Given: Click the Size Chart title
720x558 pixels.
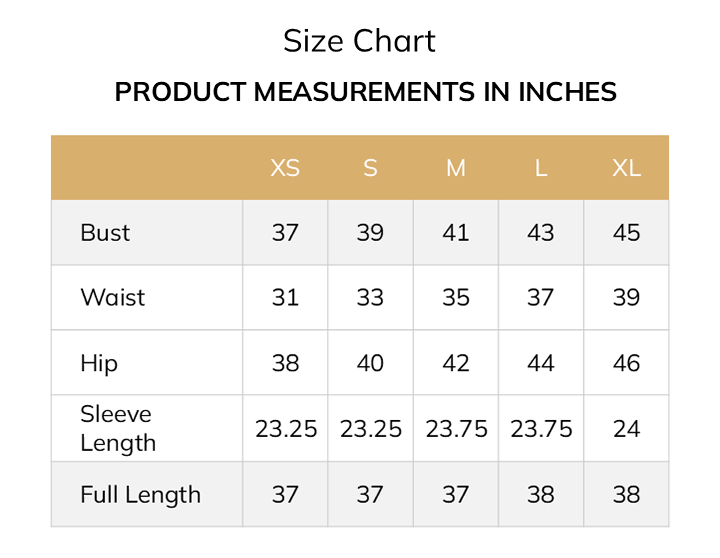Looking at the screenshot, I should point(359,41).
